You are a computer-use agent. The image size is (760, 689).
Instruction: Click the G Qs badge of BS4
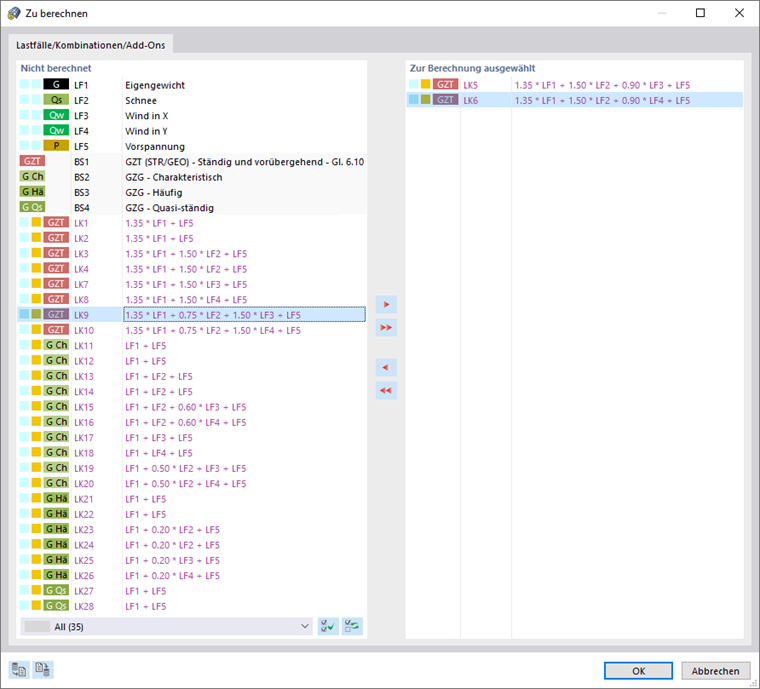click(x=32, y=207)
